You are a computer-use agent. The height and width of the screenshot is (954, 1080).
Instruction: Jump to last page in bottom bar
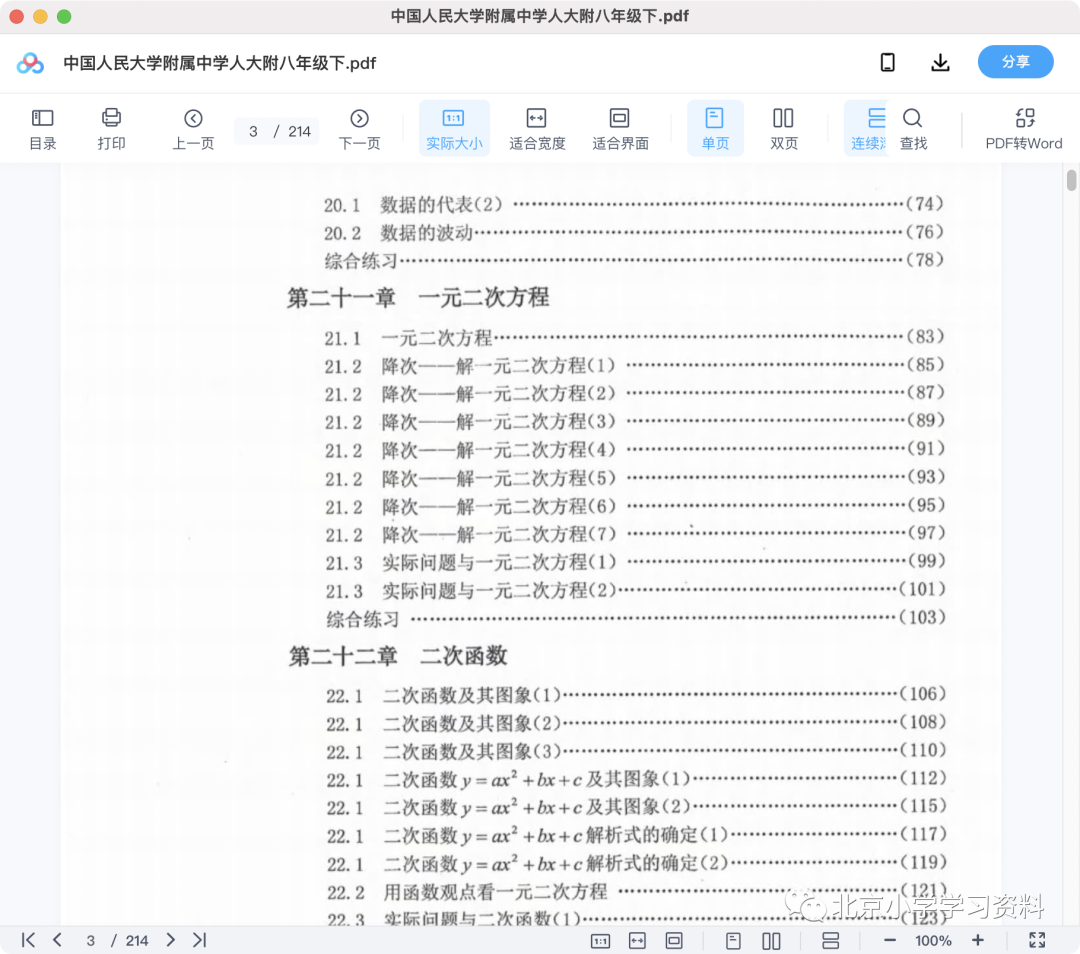(x=199, y=940)
